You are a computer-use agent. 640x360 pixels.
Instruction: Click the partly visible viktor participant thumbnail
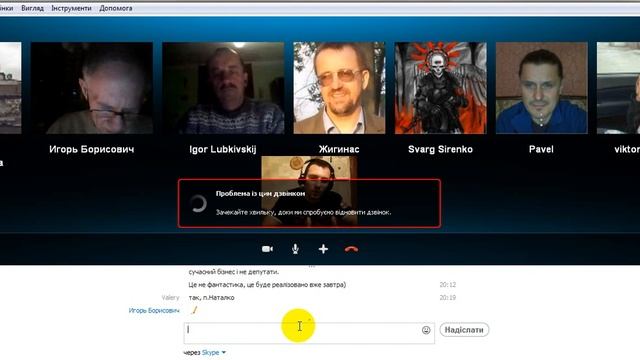tap(618, 88)
